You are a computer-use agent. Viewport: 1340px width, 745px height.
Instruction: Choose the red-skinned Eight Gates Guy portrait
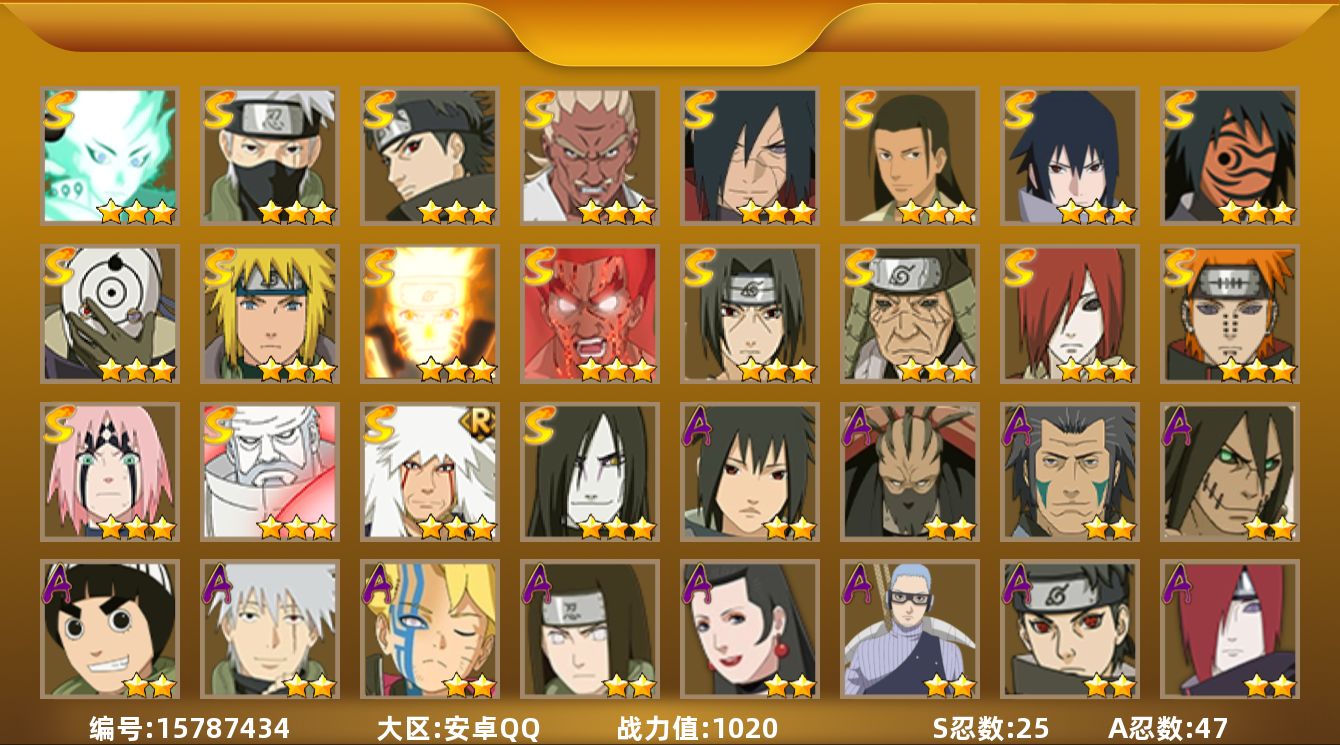590,314
